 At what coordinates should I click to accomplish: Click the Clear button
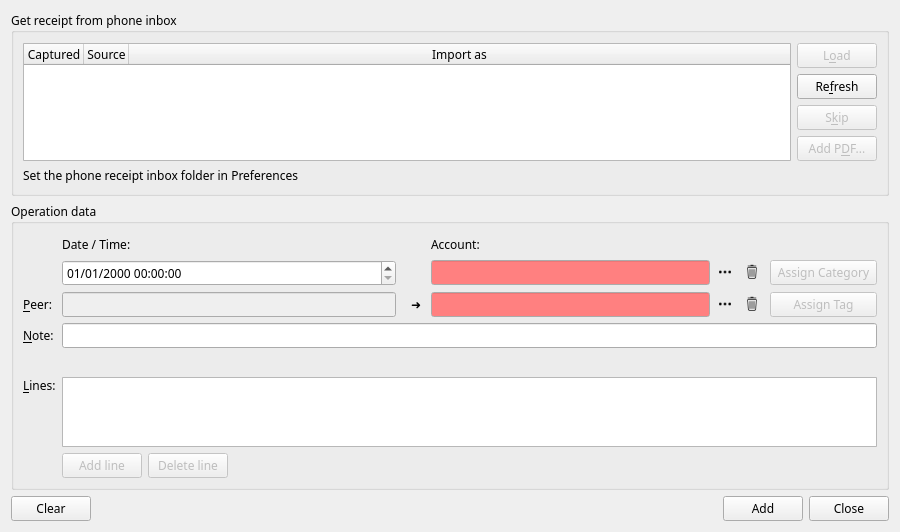[x=51, y=508]
